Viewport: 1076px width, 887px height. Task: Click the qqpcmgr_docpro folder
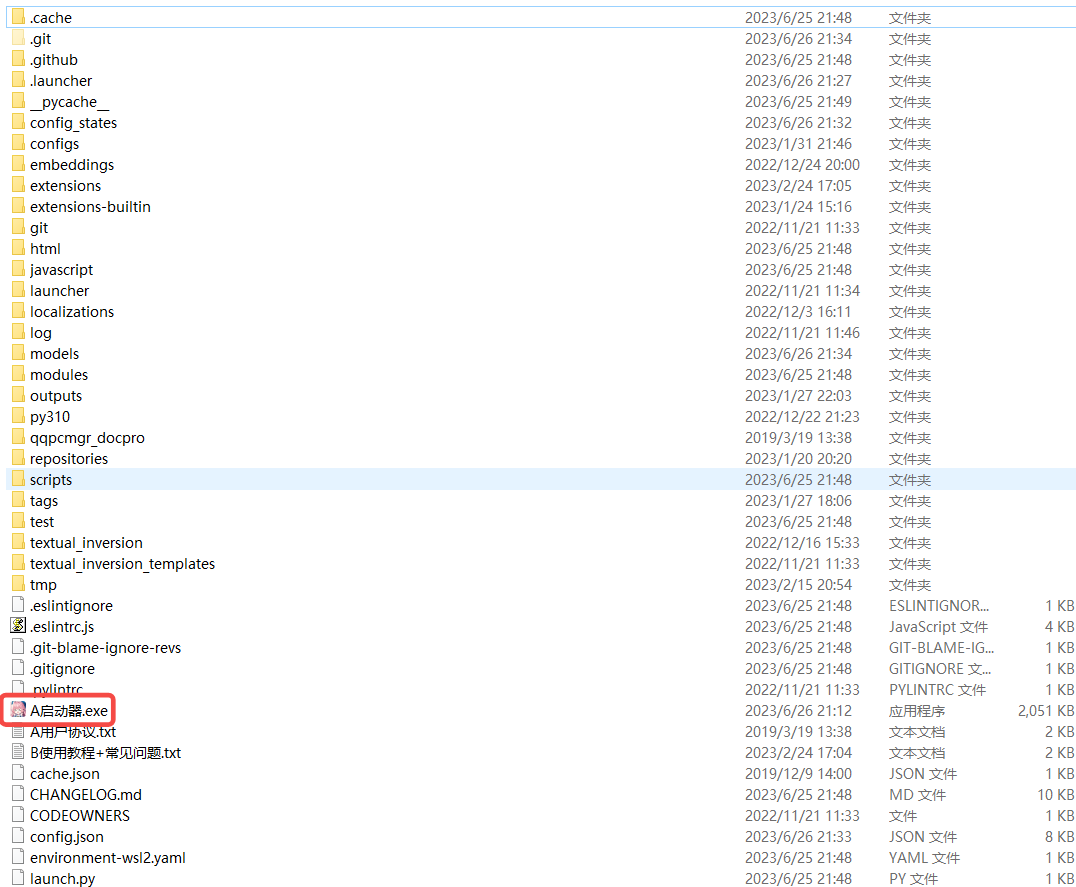click(87, 437)
